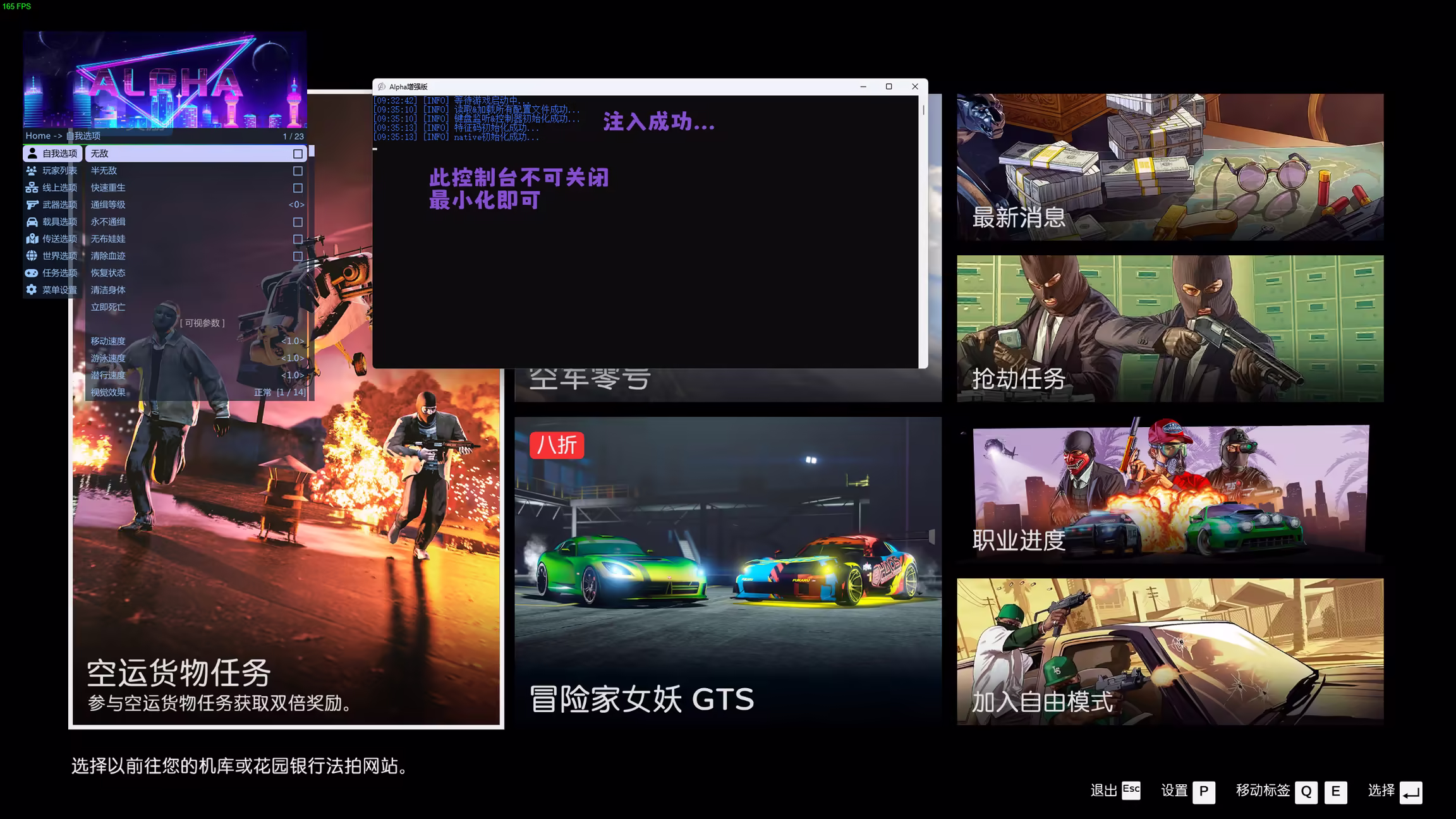Image resolution: width=1456 pixels, height=819 pixels.
Task: Adjust the 游泳速度 <1.0> value selector
Action: click(293, 358)
